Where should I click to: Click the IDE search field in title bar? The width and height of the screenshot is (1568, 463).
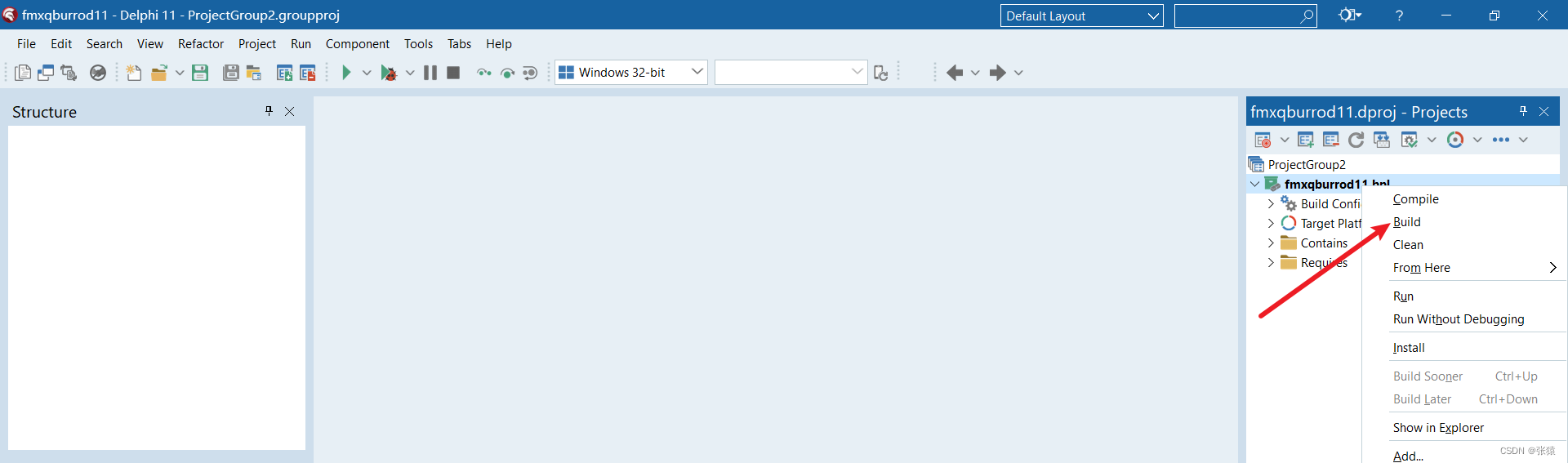[1245, 16]
